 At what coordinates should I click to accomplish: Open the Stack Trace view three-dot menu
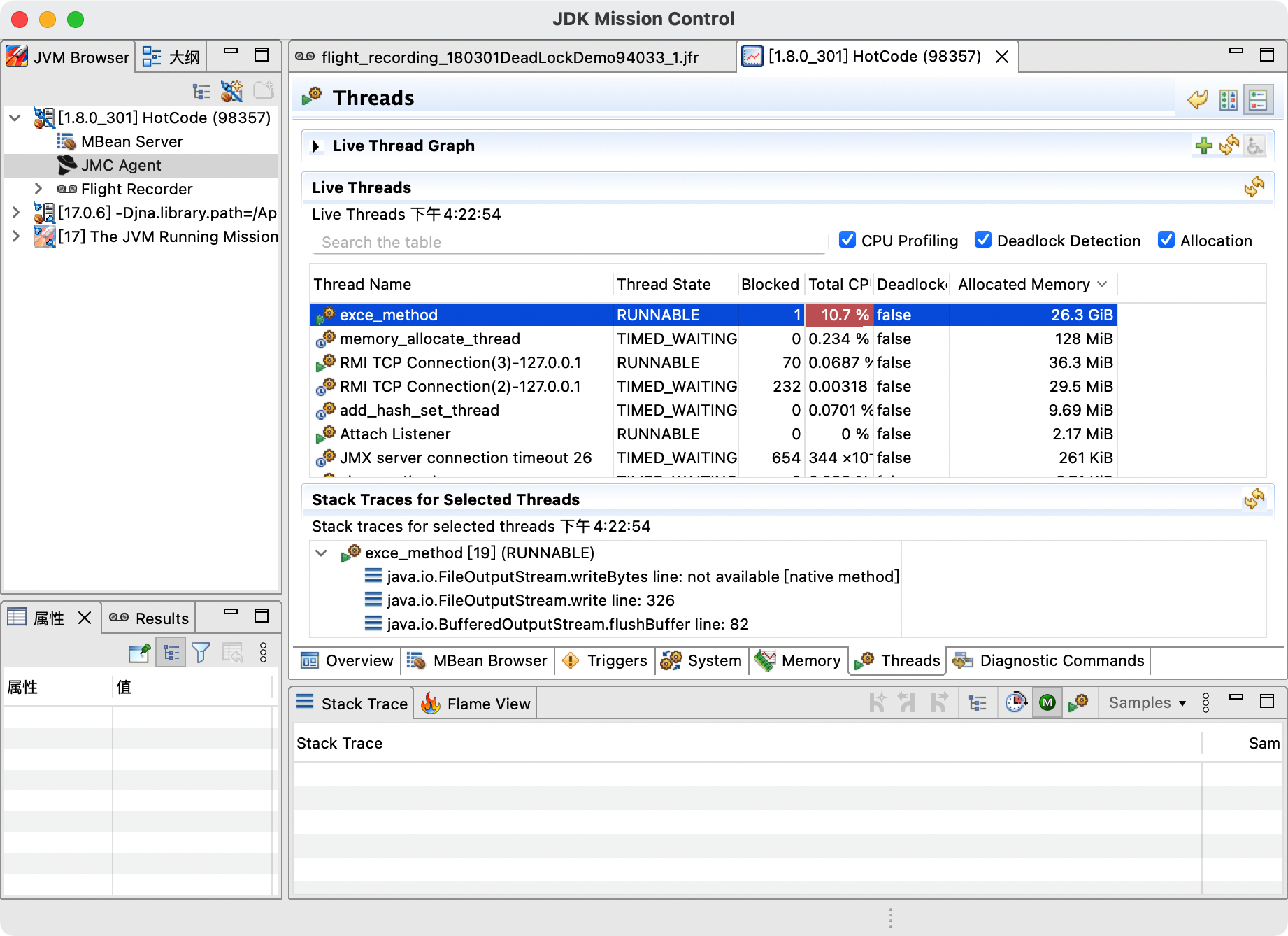(1205, 702)
